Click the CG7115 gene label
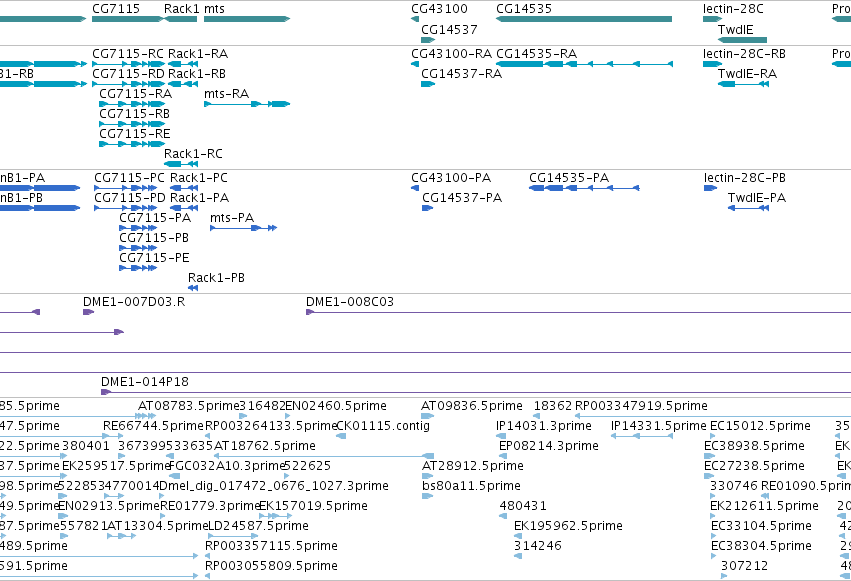 (116, 9)
